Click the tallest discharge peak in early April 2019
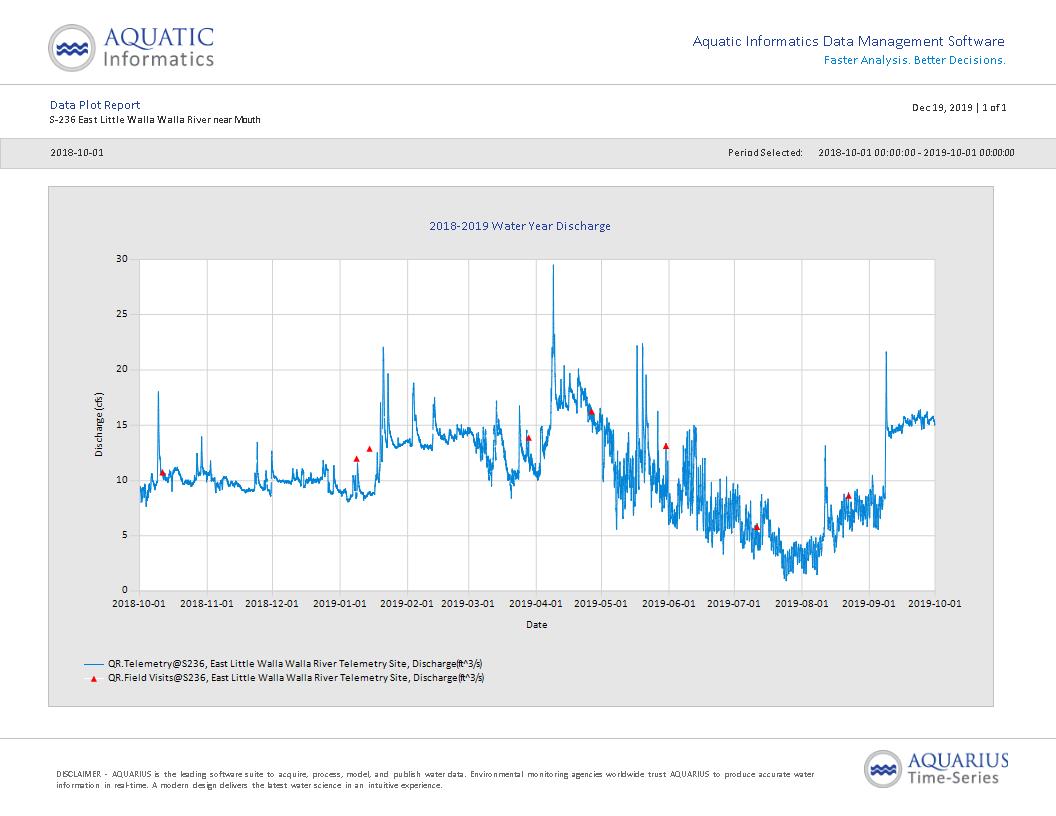This screenshot has height=816, width=1056. point(554,267)
